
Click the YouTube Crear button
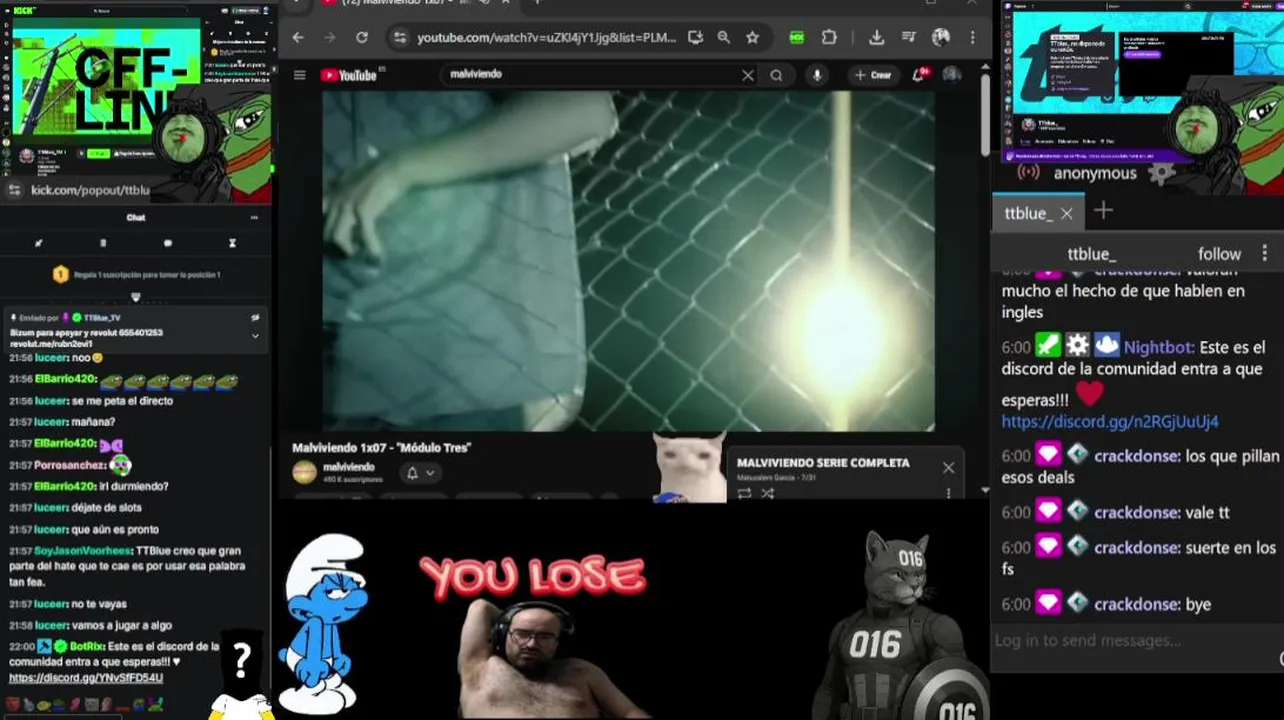point(873,75)
